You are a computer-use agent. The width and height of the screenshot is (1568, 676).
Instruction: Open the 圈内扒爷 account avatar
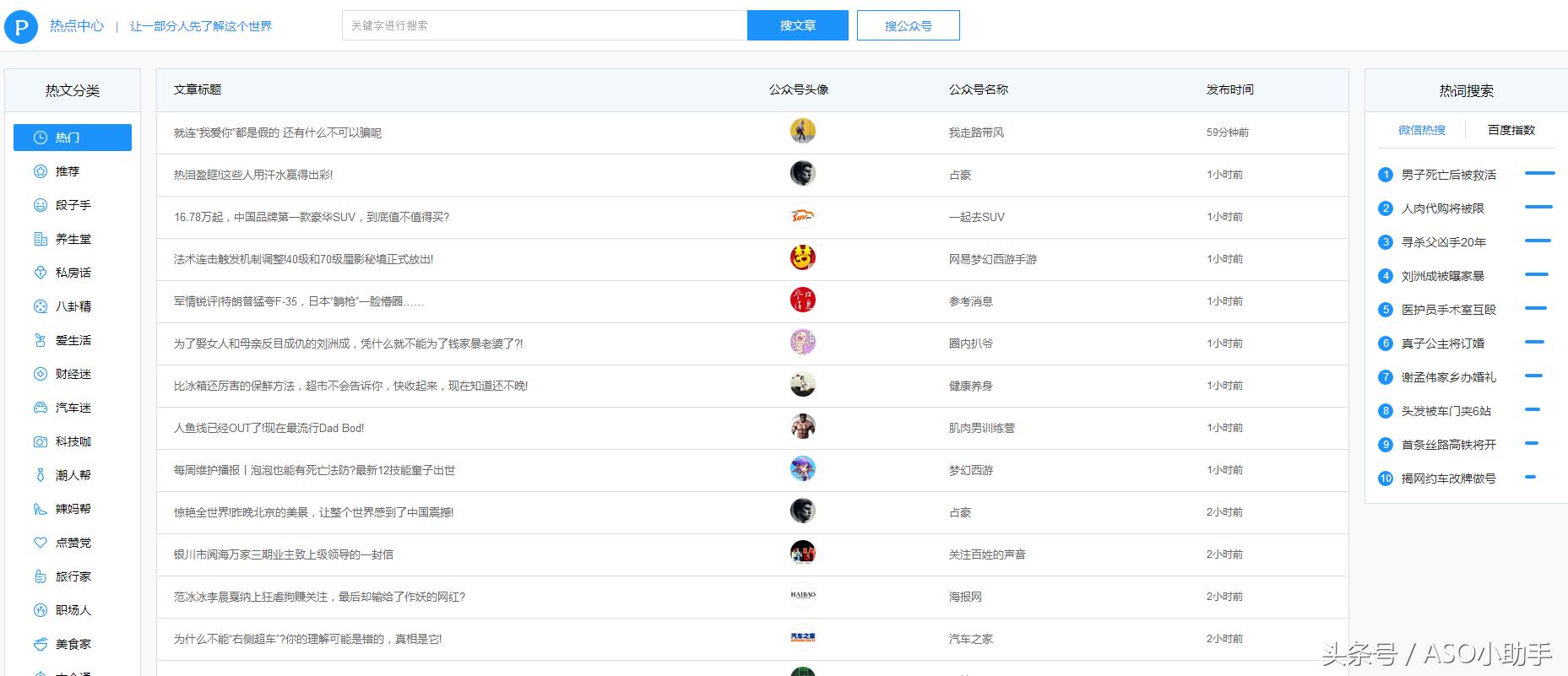803,342
